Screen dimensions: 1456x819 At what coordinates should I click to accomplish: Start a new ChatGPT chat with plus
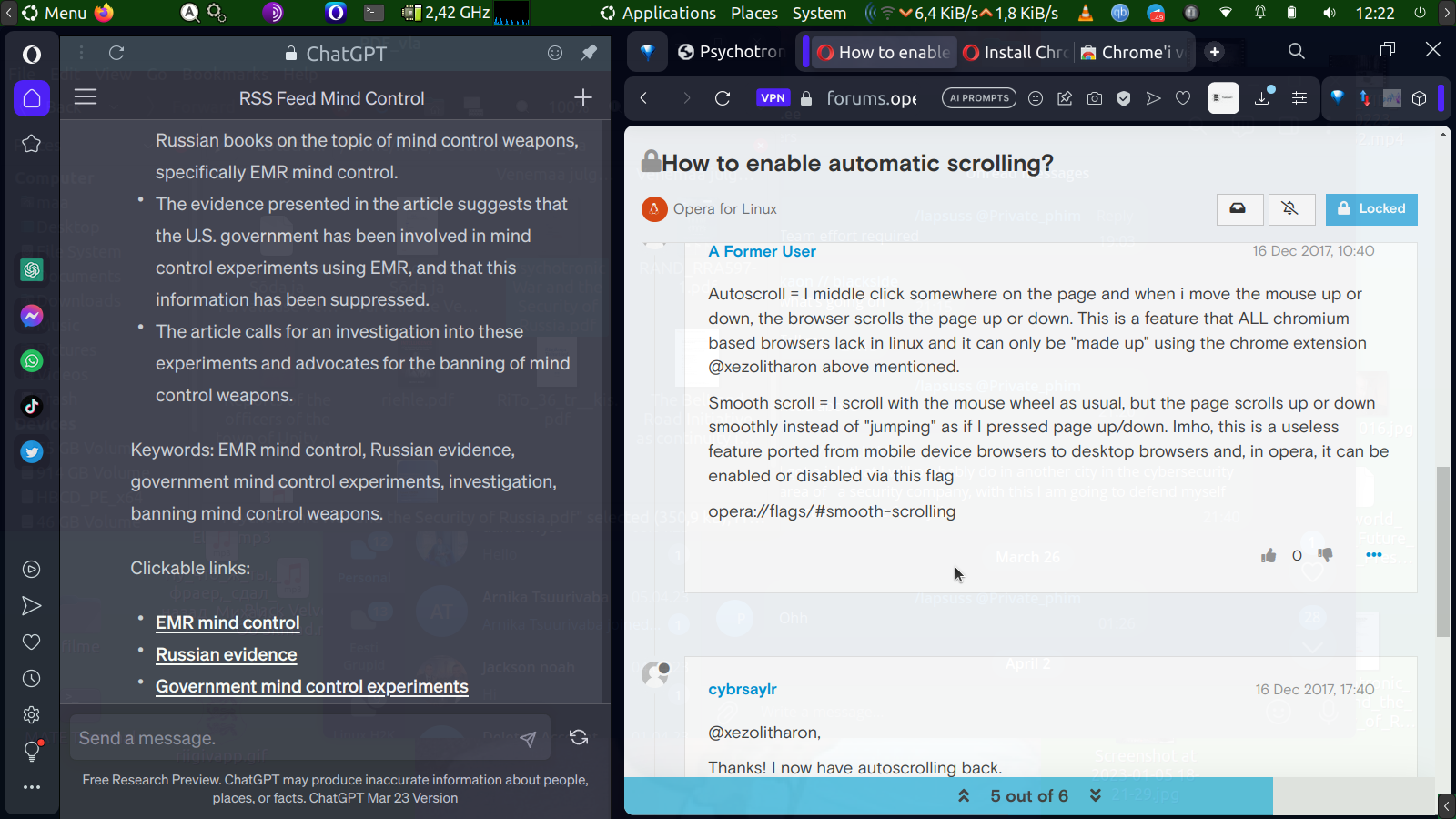(x=583, y=97)
